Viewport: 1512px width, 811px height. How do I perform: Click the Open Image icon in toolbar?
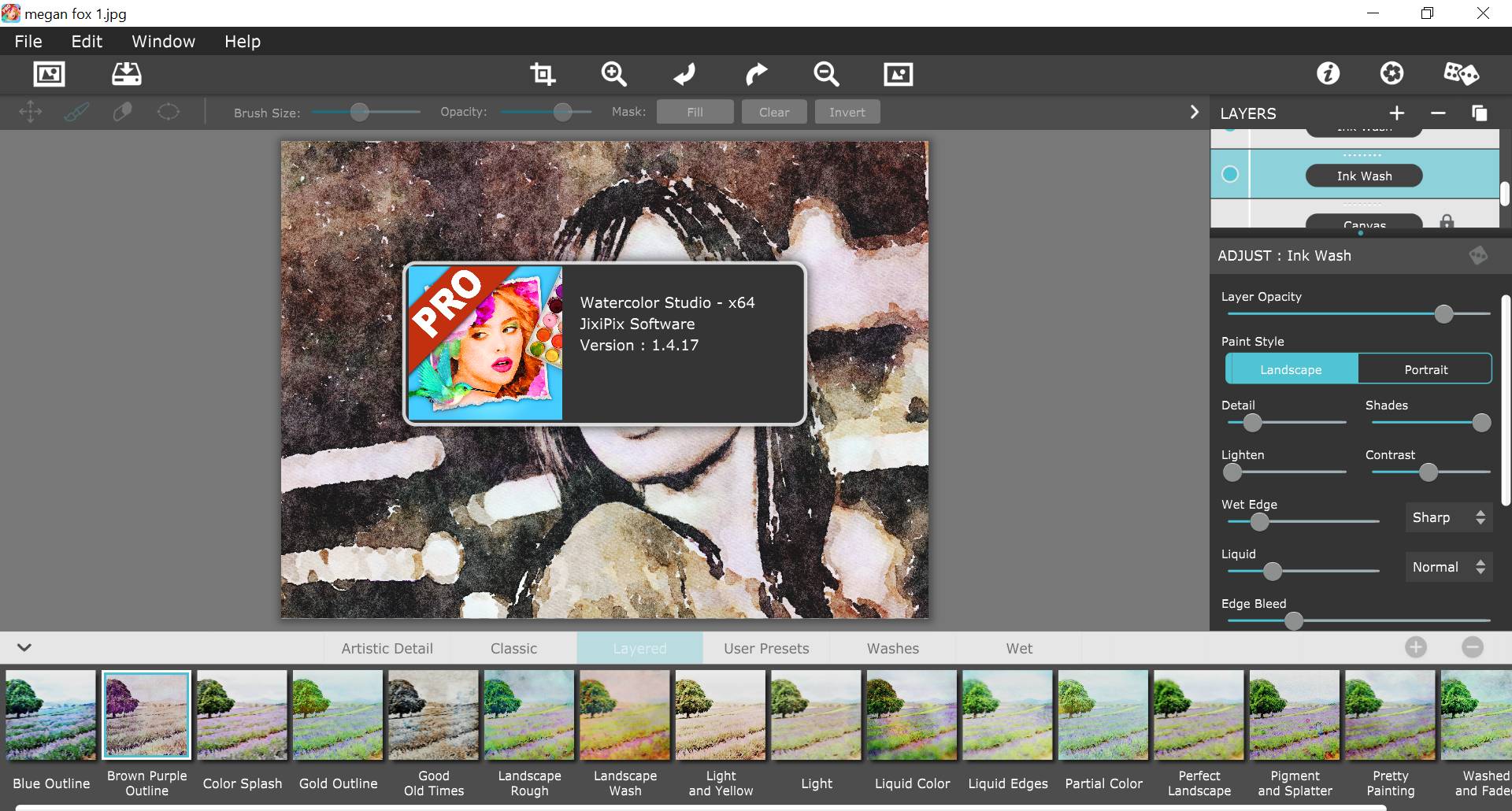click(49, 74)
